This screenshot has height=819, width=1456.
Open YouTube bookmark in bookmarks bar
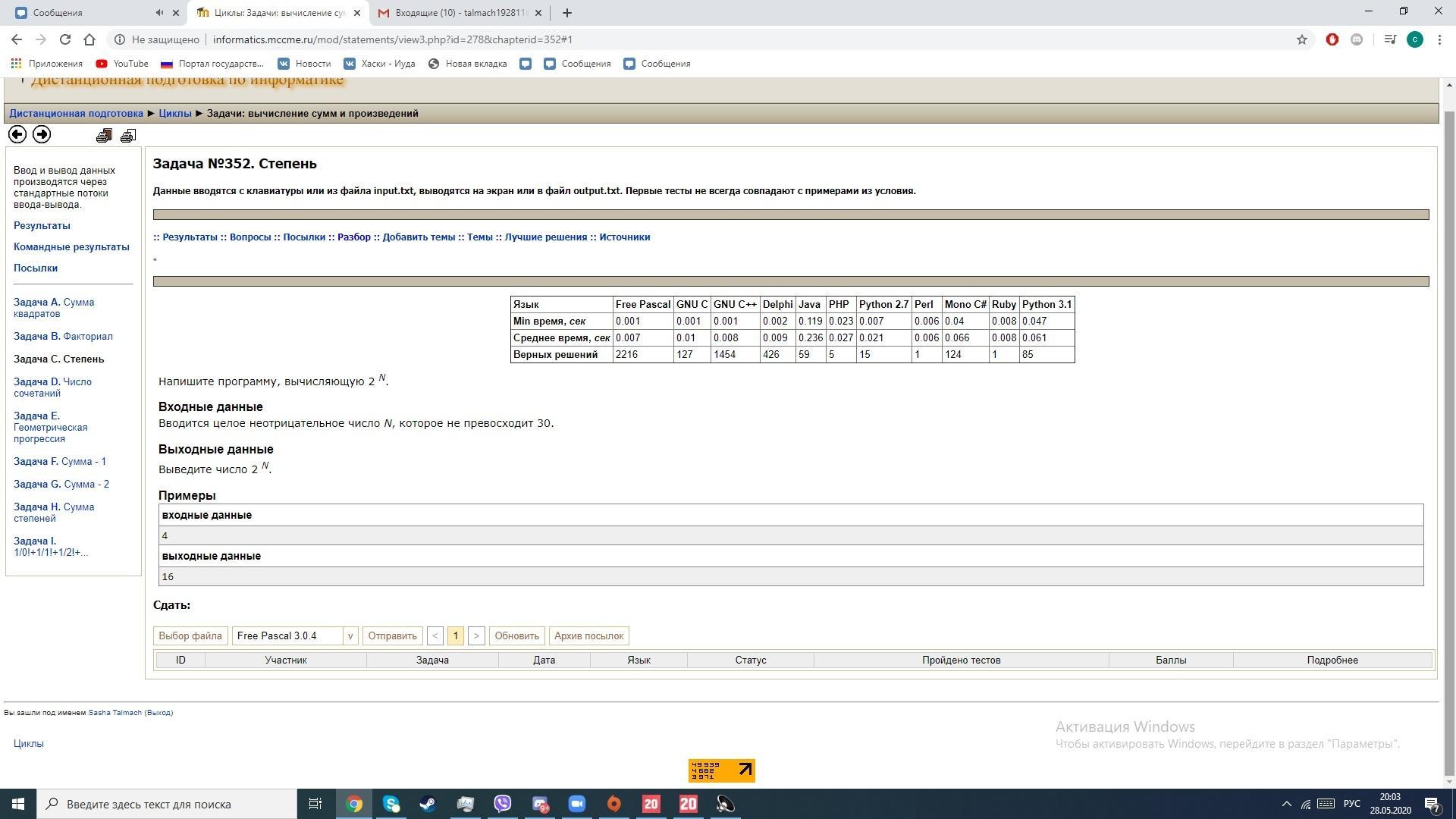pos(122,64)
